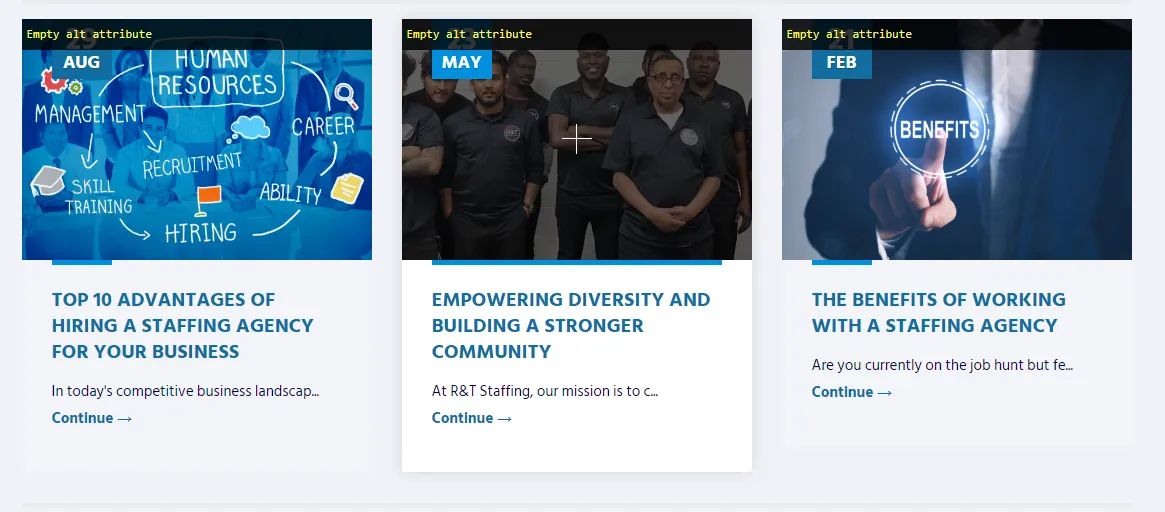This screenshot has height=512, width=1165.
Task: Click the first card's Empty alt attribute label
Action: coord(89,34)
